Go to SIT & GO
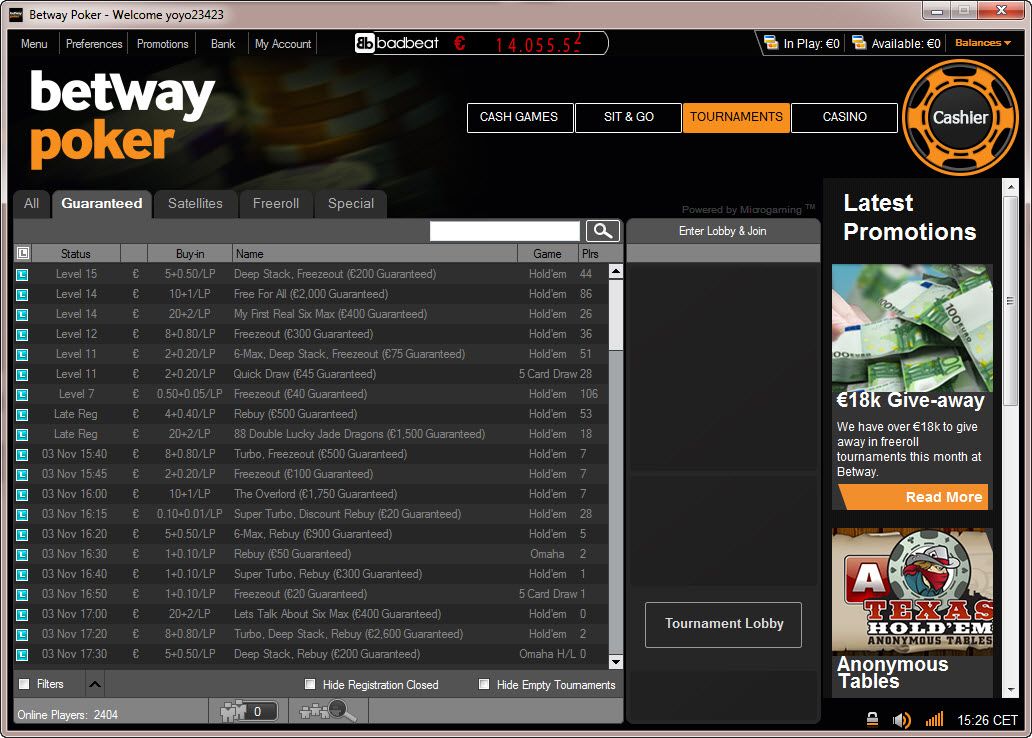 click(628, 117)
